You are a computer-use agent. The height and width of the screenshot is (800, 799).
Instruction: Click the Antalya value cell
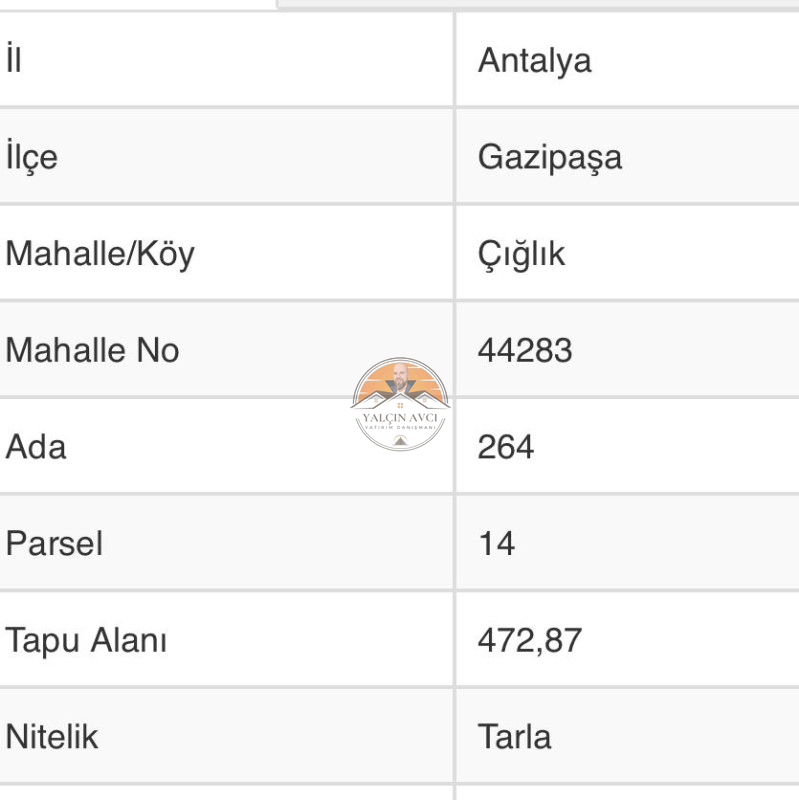[534, 61]
